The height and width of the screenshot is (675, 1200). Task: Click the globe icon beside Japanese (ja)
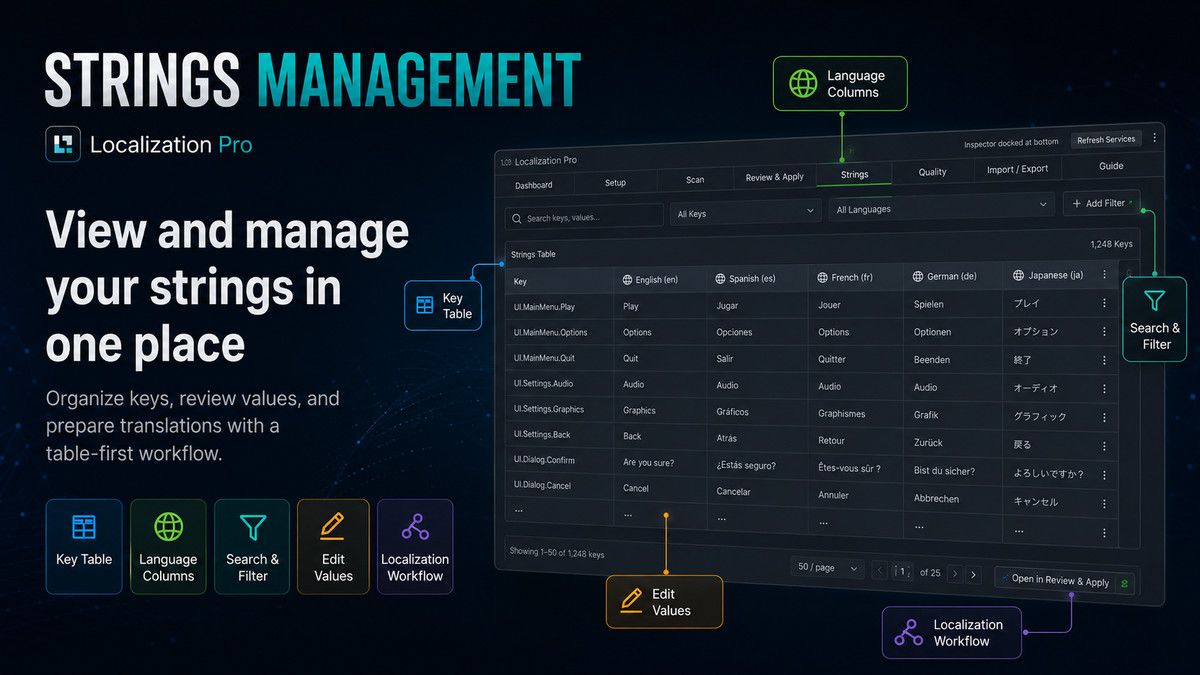coord(1018,275)
